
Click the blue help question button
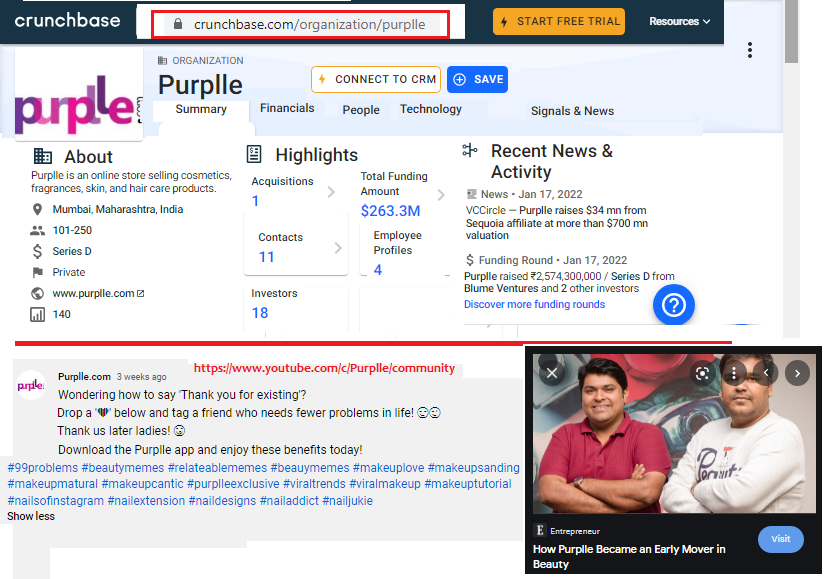(x=673, y=305)
